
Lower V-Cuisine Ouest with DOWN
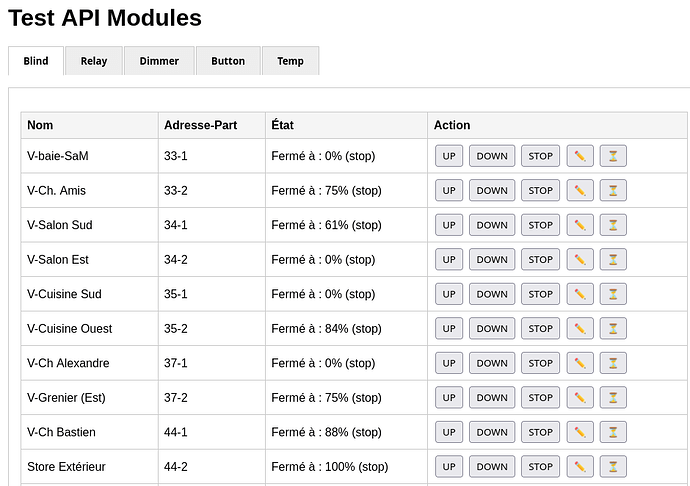pyautogui.click(x=492, y=328)
